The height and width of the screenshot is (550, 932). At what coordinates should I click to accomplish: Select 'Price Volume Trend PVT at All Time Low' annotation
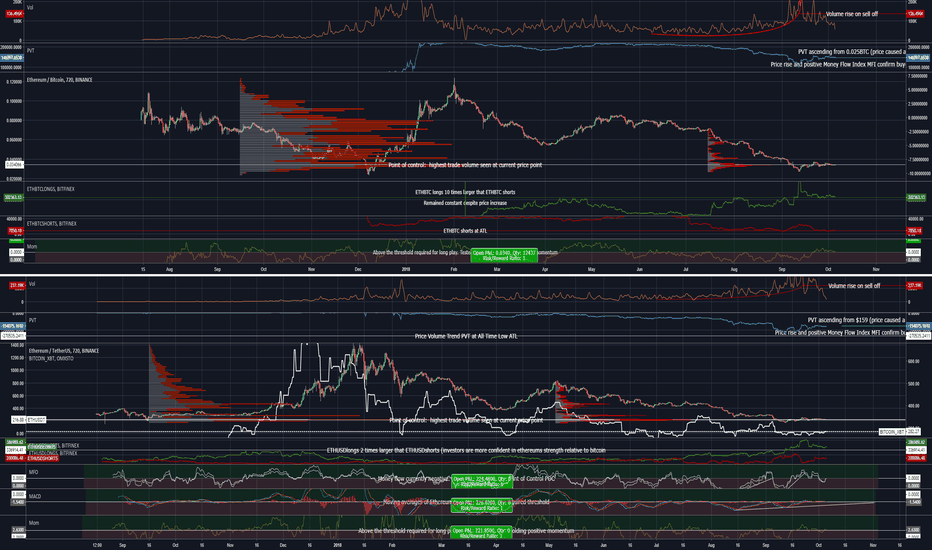click(465, 337)
